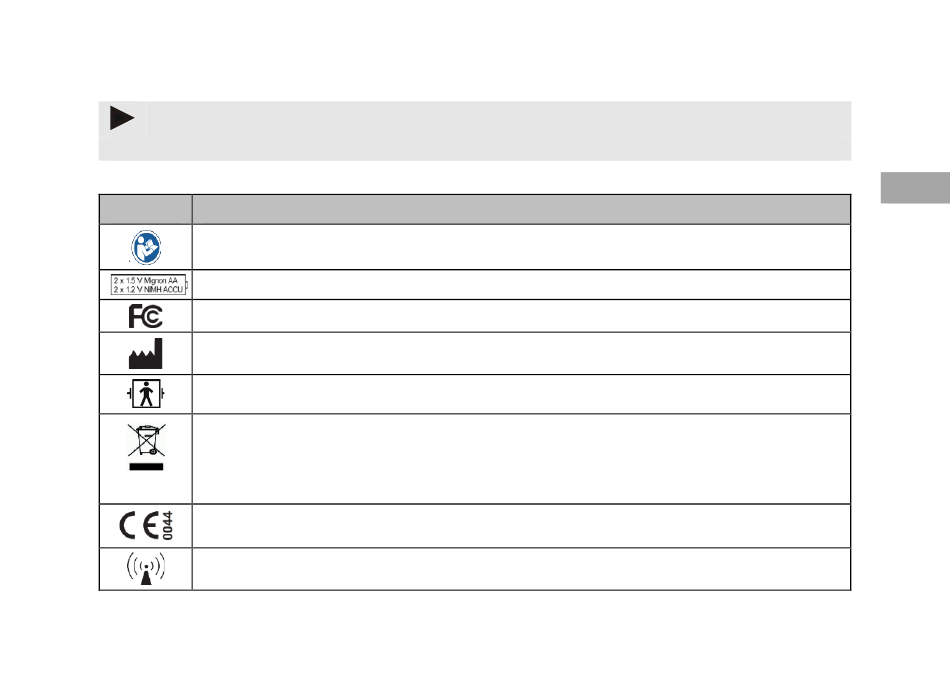The height and width of the screenshot is (685, 950).
Task: Click the black bar beneath the bin
Action: point(146,467)
